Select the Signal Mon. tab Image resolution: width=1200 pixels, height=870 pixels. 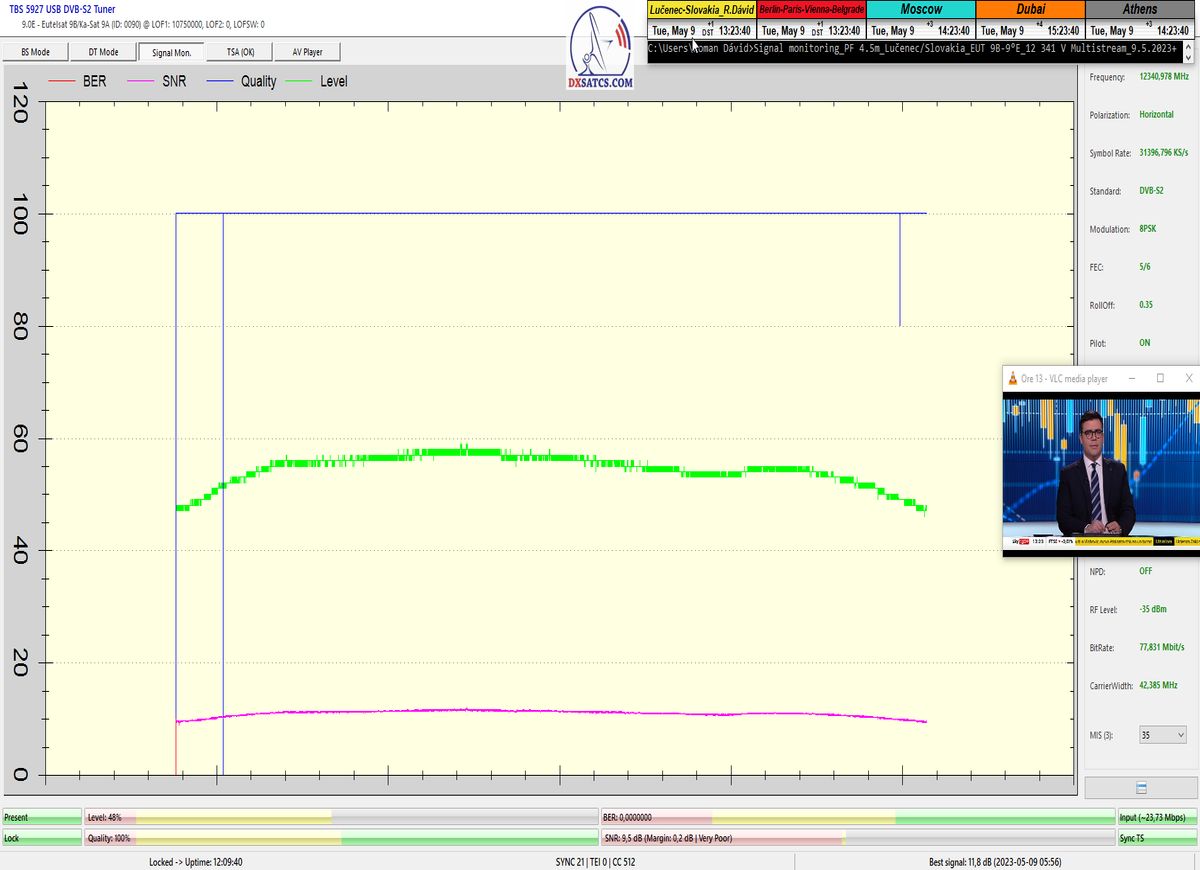(x=171, y=52)
